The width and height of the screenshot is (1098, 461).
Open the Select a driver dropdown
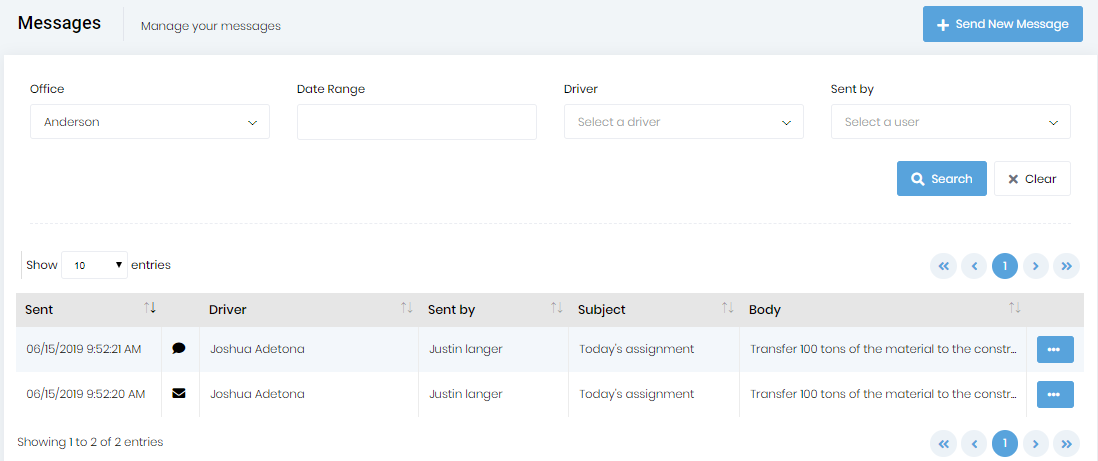(683, 122)
